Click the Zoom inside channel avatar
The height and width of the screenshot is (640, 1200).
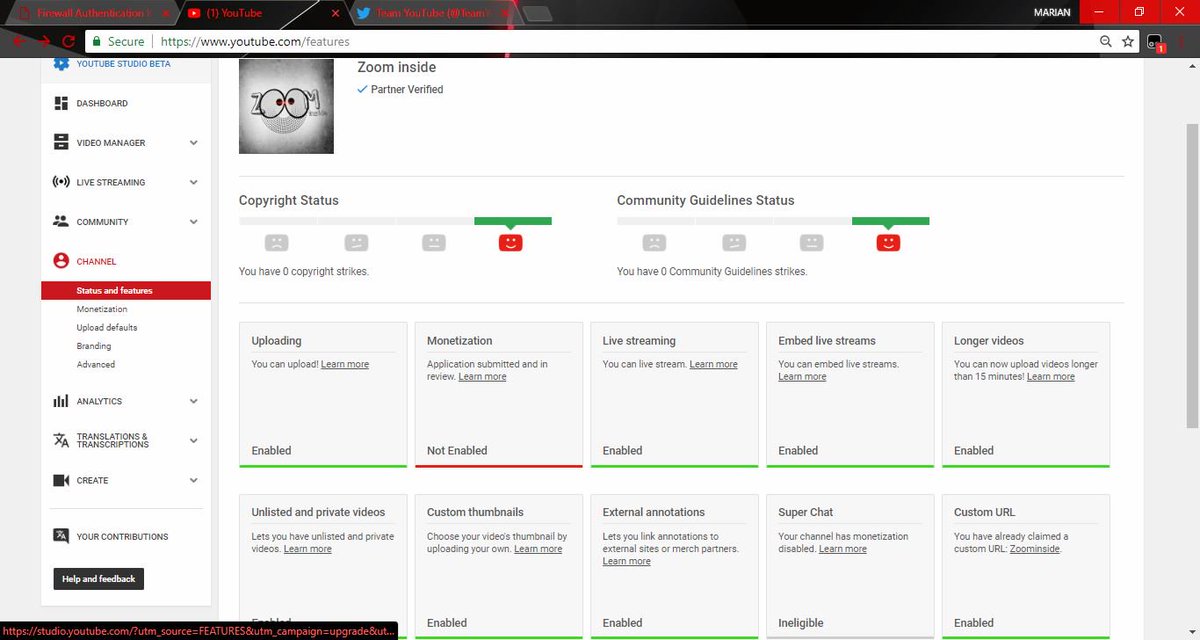(286, 106)
